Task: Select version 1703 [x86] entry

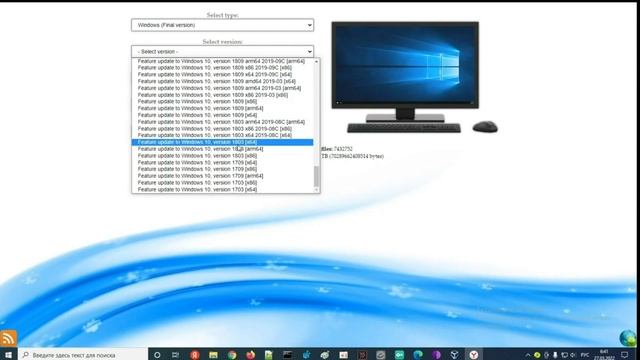Action: click(222, 182)
